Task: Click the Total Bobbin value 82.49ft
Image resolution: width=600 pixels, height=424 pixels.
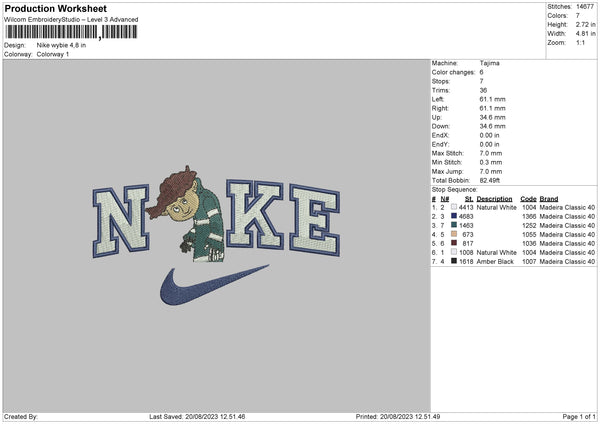Action: pyautogui.click(x=490, y=180)
